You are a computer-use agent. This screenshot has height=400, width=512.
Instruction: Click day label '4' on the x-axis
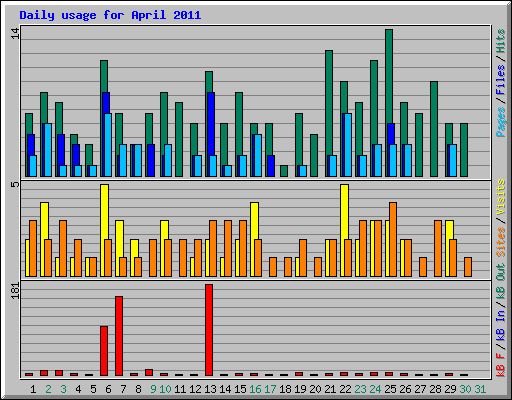(x=78, y=389)
